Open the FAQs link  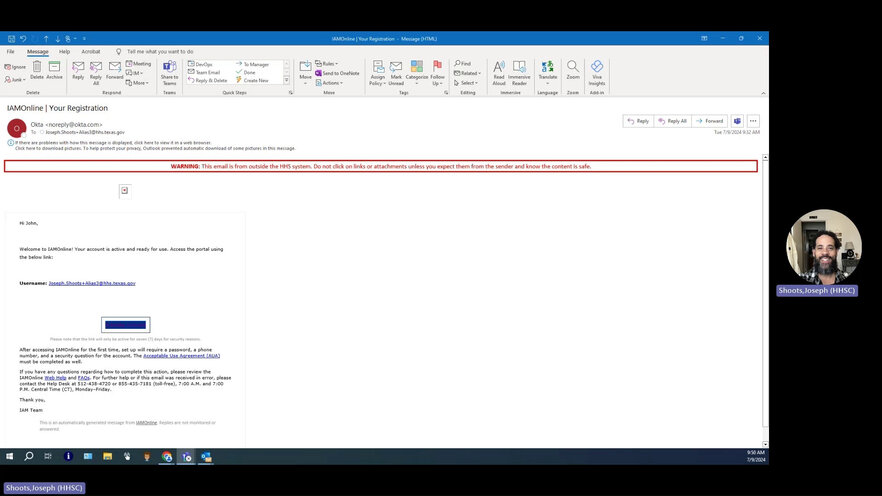pyautogui.click(x=84, y=378)
